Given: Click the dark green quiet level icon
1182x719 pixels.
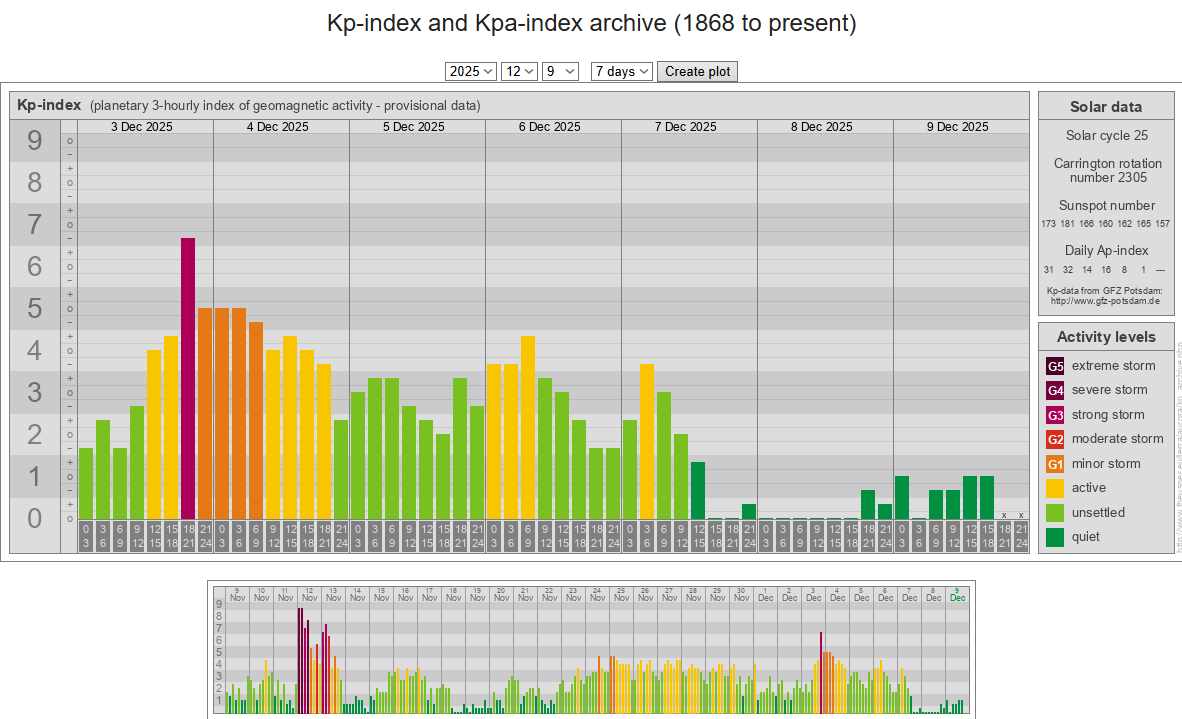Looking at the screenshot, I should coord(1055,537).
